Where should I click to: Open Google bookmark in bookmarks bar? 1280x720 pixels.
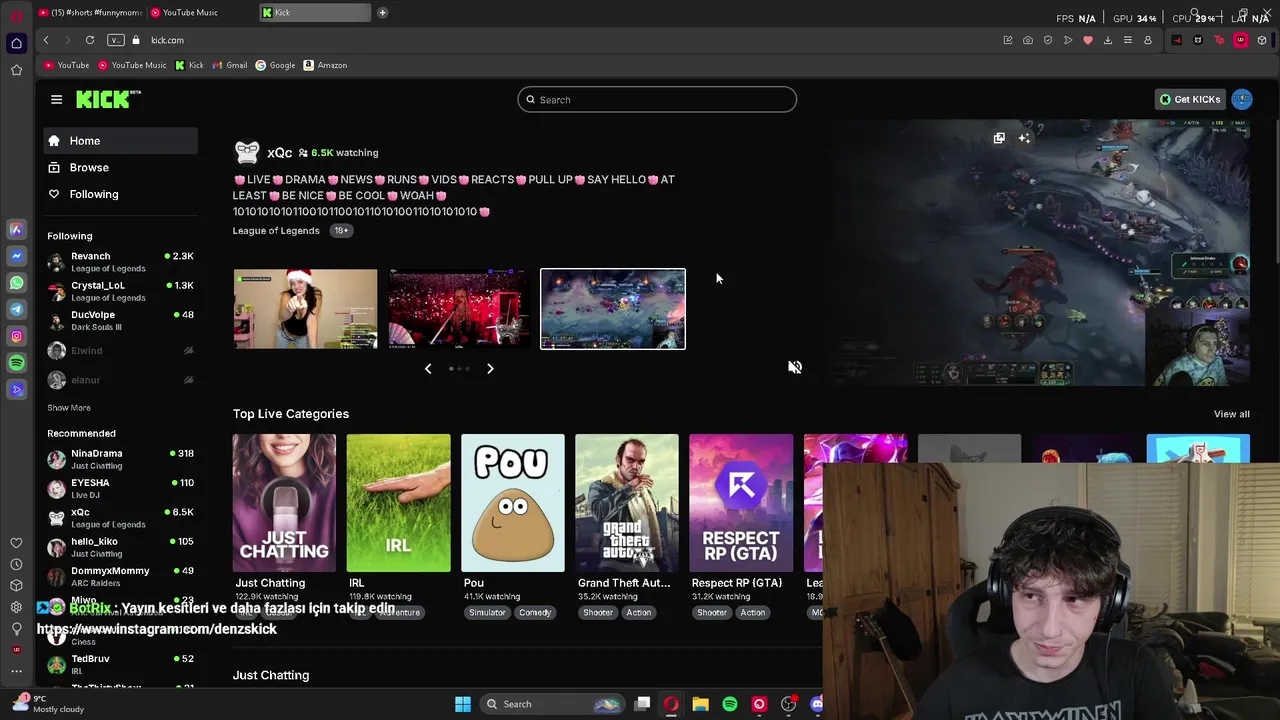coord(276,65)
